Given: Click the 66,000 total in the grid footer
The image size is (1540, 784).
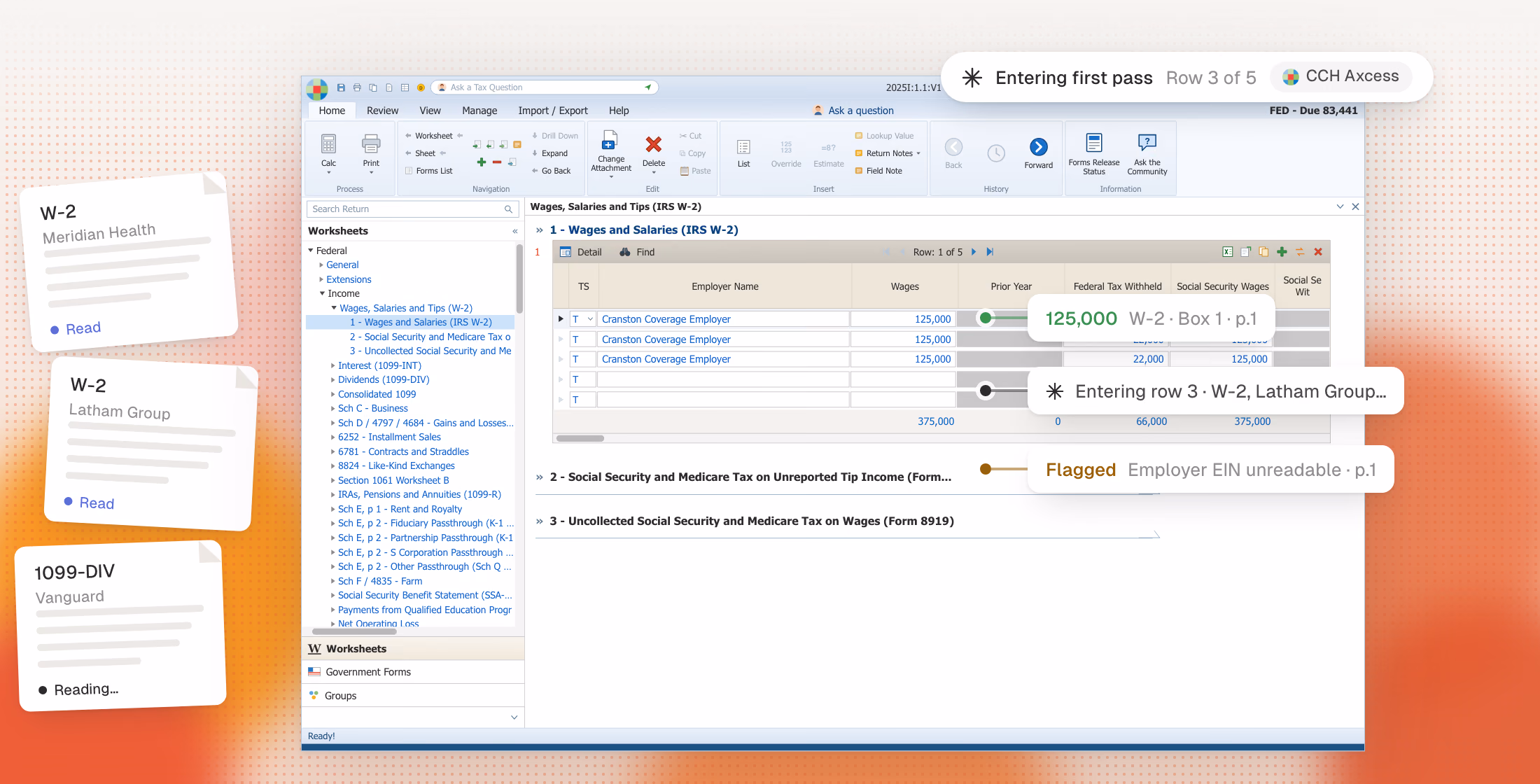Looking at the screenshot, I should click(x=1151, y=421).
